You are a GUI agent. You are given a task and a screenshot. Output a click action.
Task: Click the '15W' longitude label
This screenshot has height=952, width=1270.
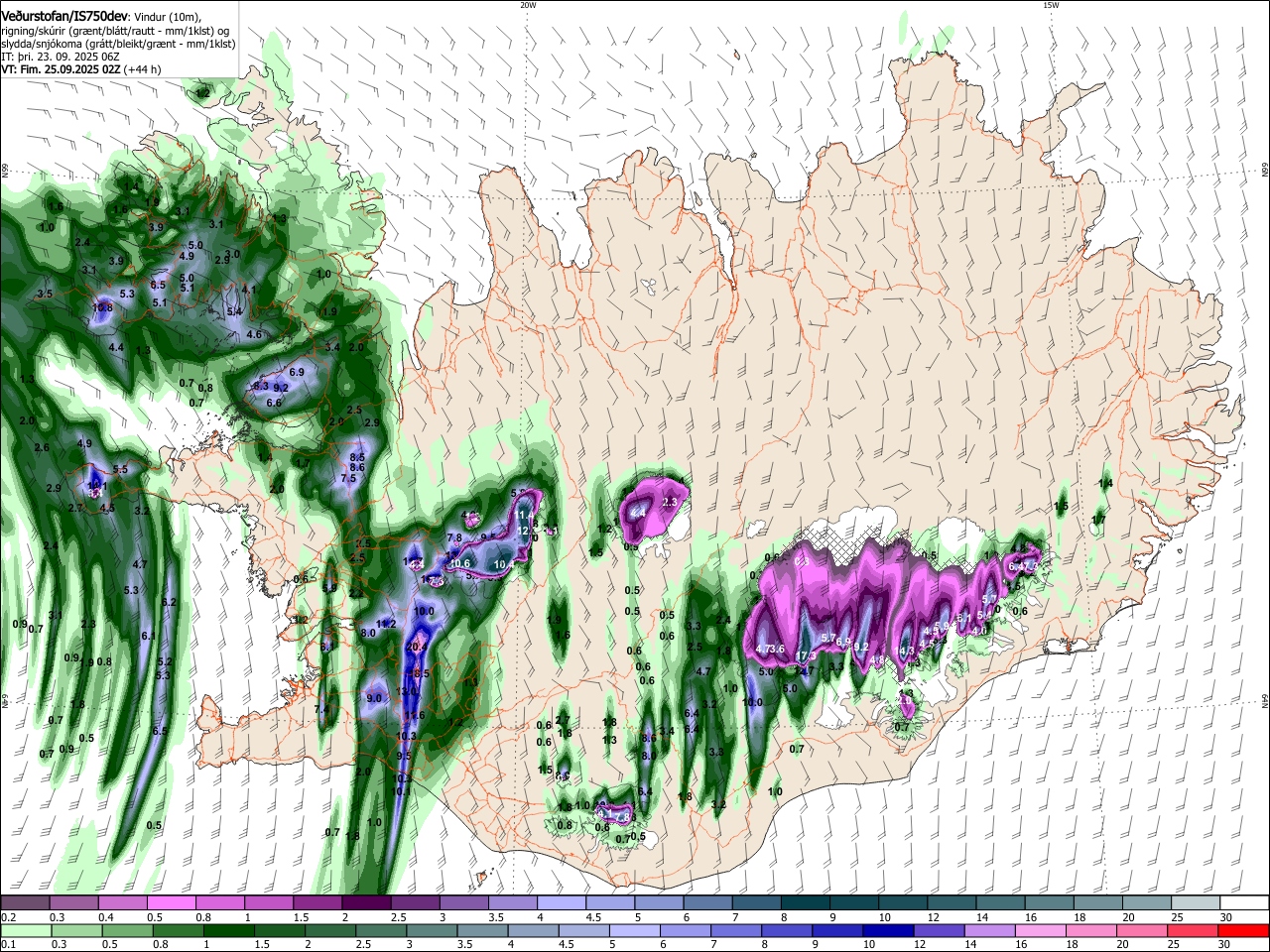(1051, 5)
